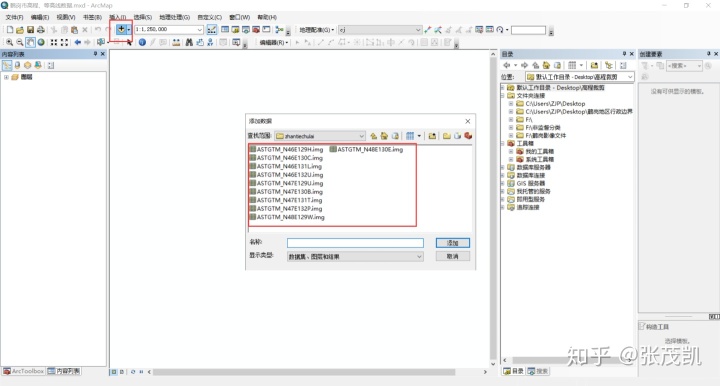Screen dimensions: 720x386
Task: Click Go Home icon in Add Data dialog
Action: pos(384,136)
